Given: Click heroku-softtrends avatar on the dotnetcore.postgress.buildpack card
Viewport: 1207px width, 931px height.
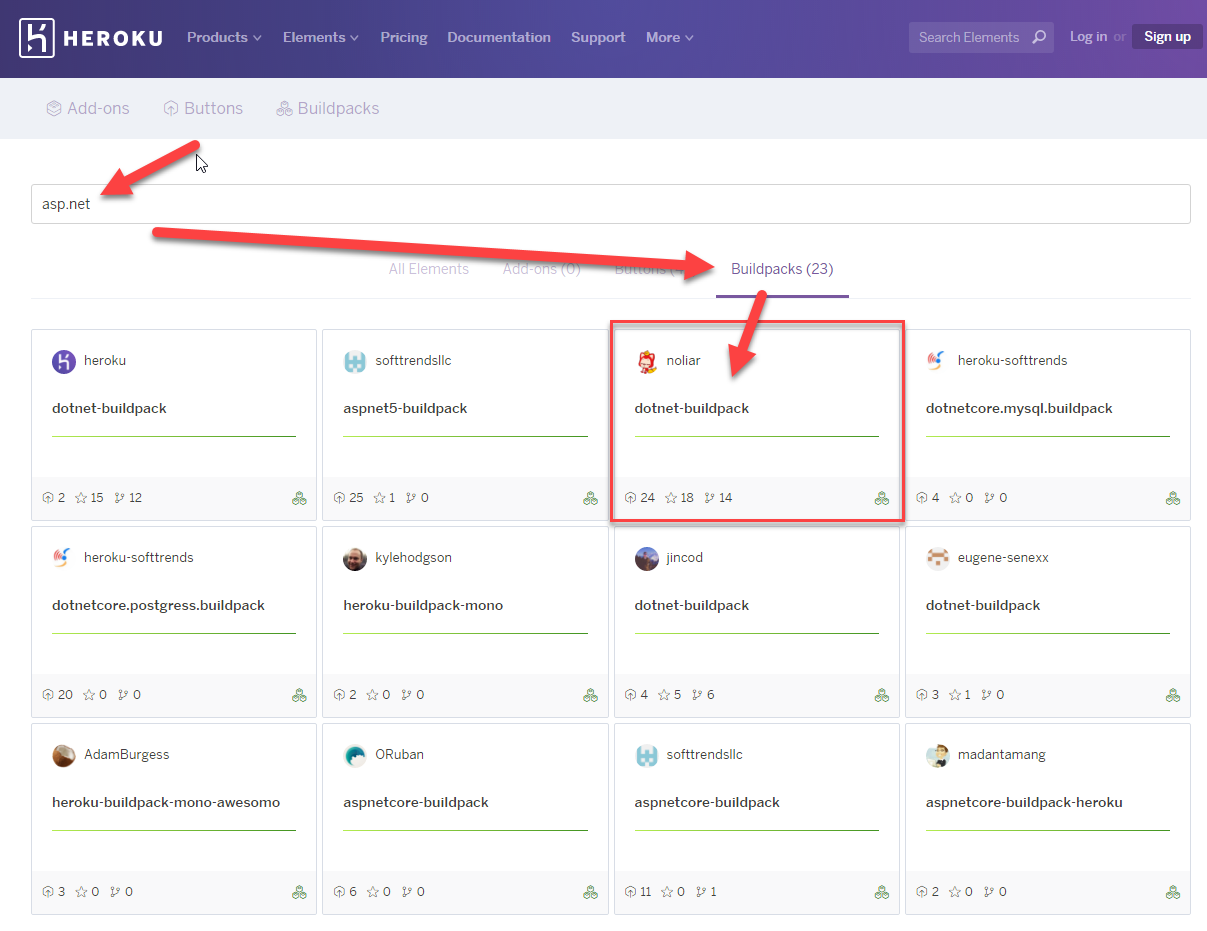Looking at the screenshot, I should point(64,558).
